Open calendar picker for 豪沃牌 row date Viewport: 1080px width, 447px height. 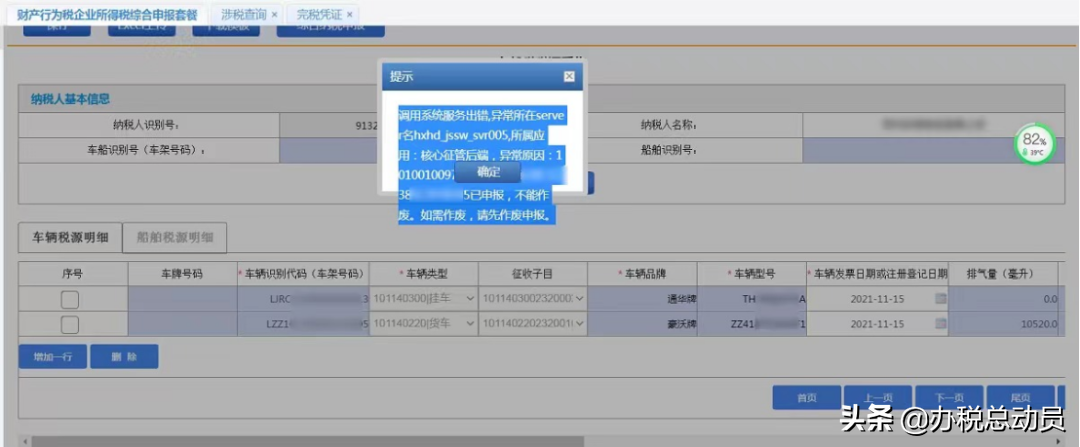tap(940, 323)
